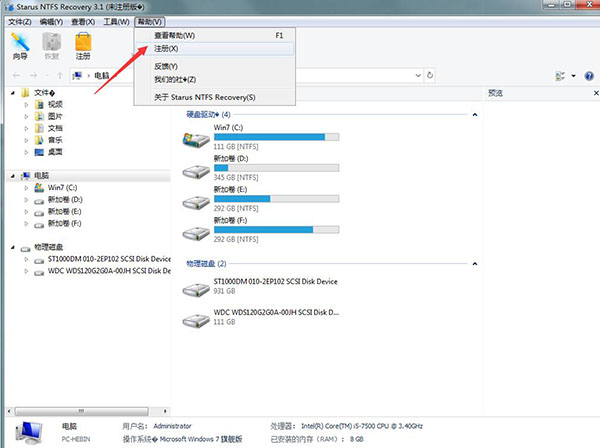Select 图片 folder in tree
Screen dimensions: 600x448
tap(55, 116)
